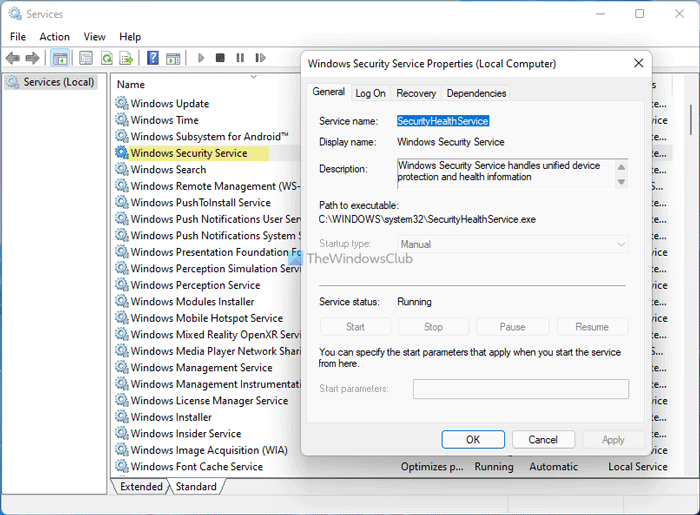Click the Apply button

pyautogui.click(x=613, y=440)
